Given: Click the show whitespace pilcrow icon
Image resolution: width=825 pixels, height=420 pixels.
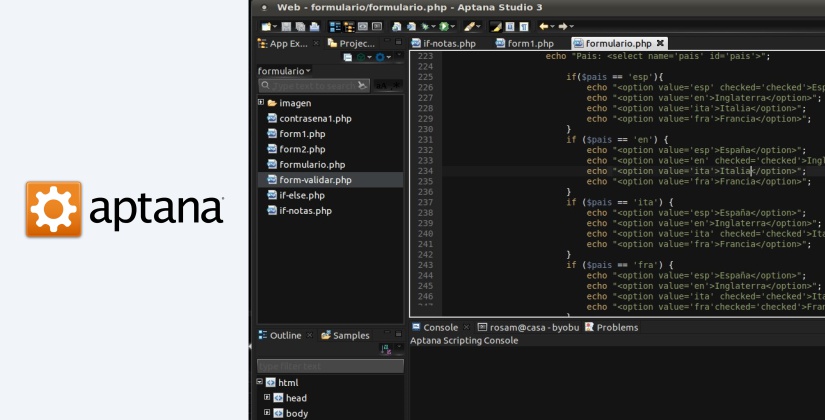Looking at the screenshot, I should (525, 26).
